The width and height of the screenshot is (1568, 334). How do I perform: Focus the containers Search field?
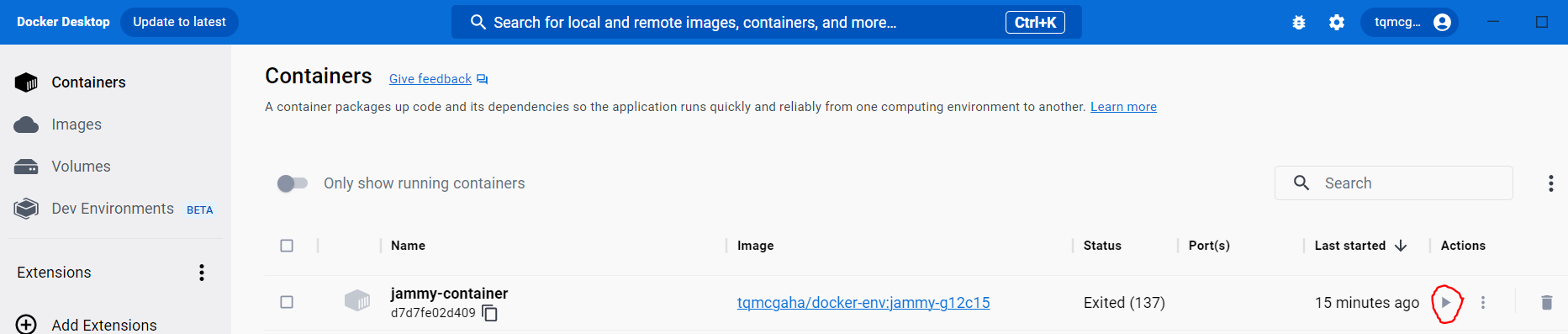point(1394,183)
